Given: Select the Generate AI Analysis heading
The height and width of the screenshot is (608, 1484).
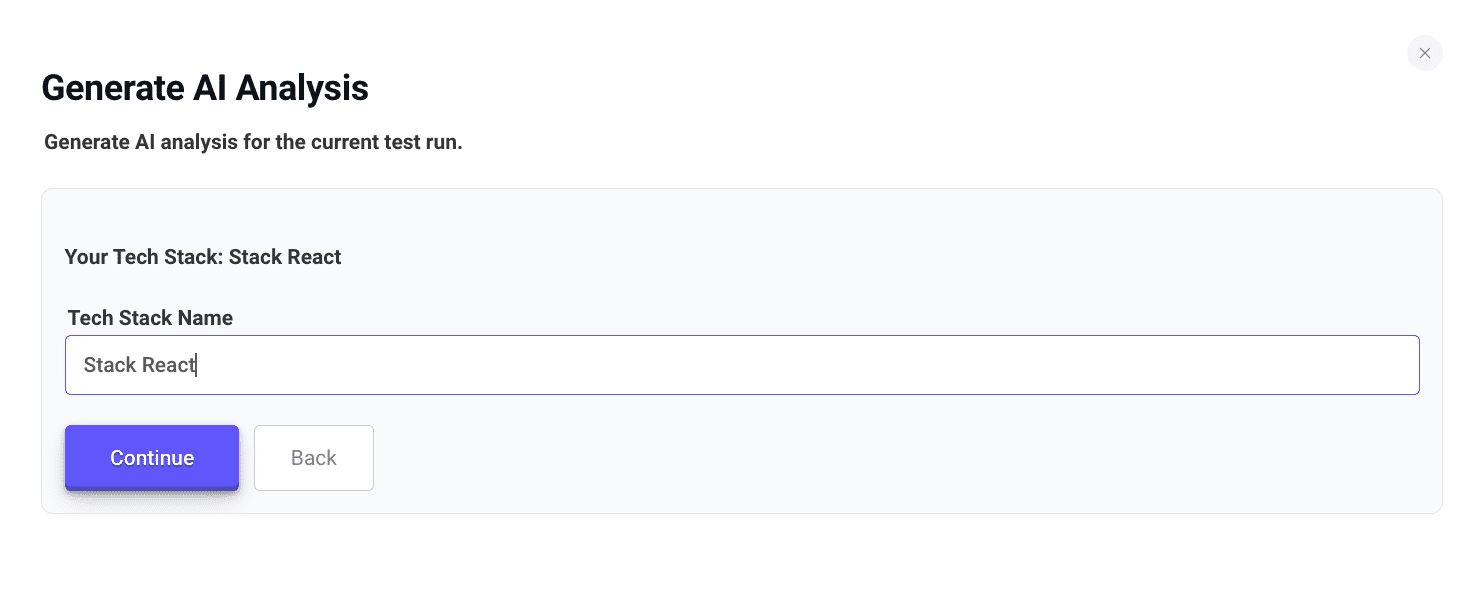Looking at the screenshot, I should coord(205,88).
